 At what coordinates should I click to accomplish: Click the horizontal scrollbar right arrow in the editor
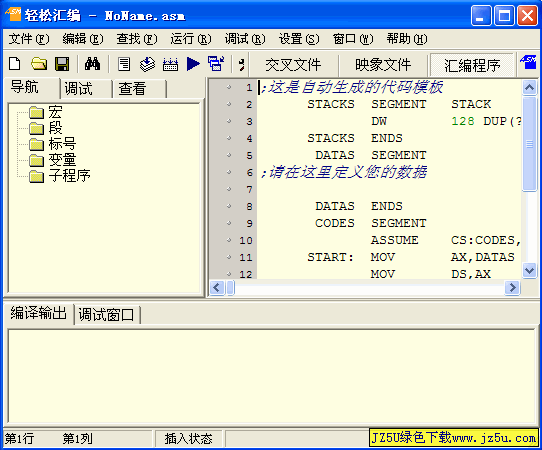[512, 288]
